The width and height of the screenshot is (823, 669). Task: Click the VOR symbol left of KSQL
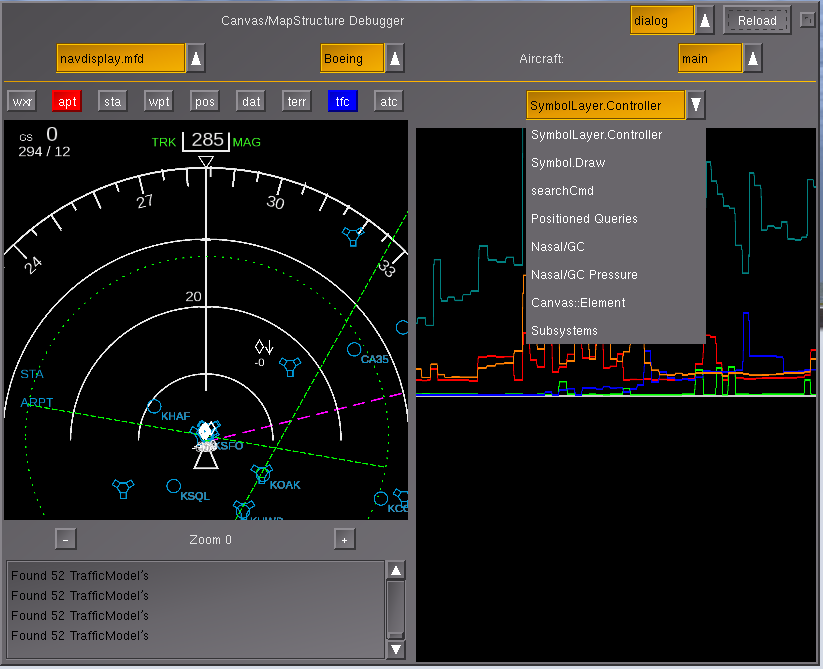[123, 488]
